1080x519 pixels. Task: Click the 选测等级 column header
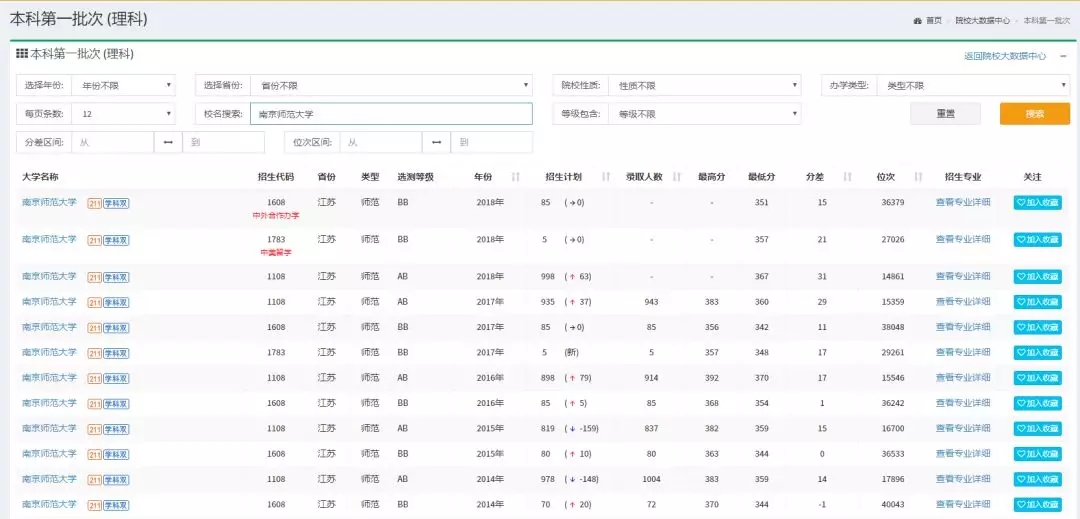tap(415, 178)
